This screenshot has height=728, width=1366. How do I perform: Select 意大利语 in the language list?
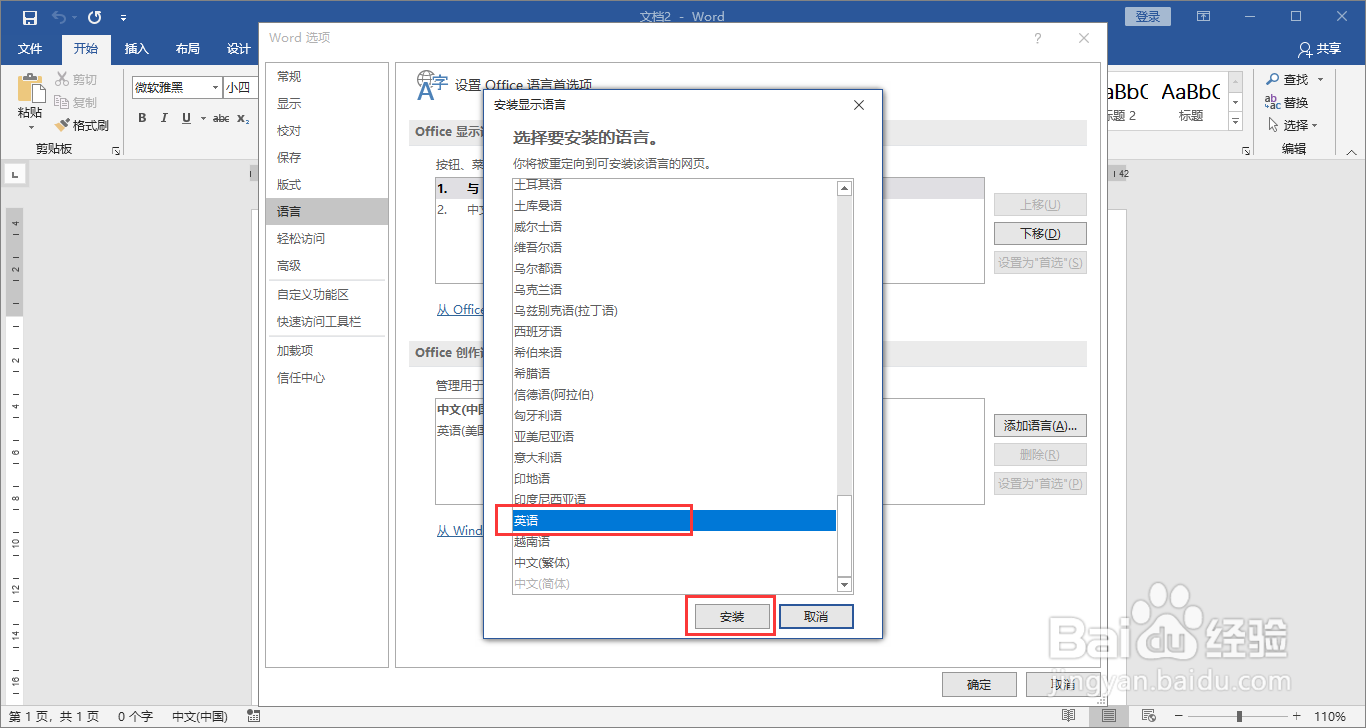tap(674, 457)
